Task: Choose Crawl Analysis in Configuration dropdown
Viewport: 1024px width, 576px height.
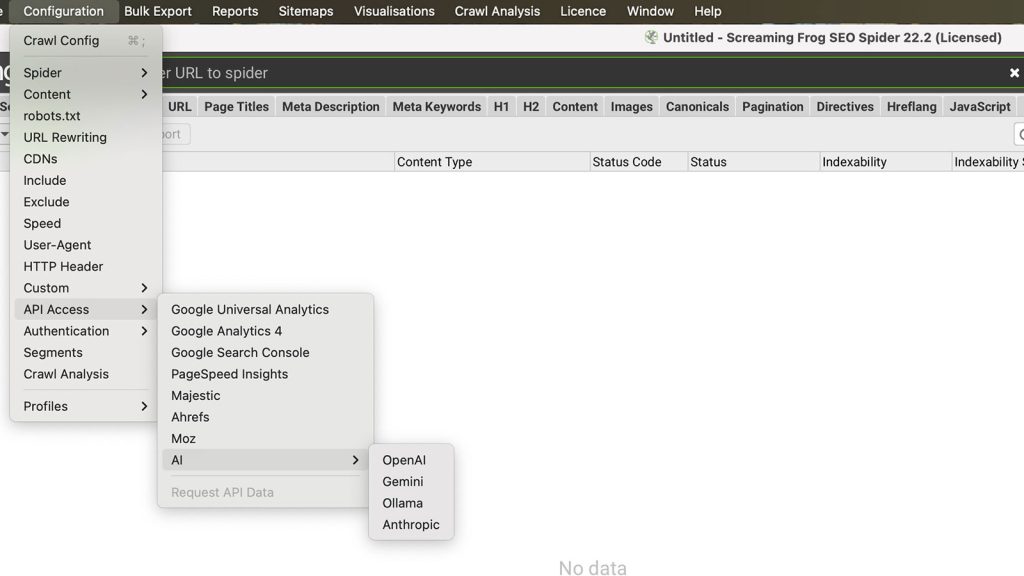Action: pos(86,374)
